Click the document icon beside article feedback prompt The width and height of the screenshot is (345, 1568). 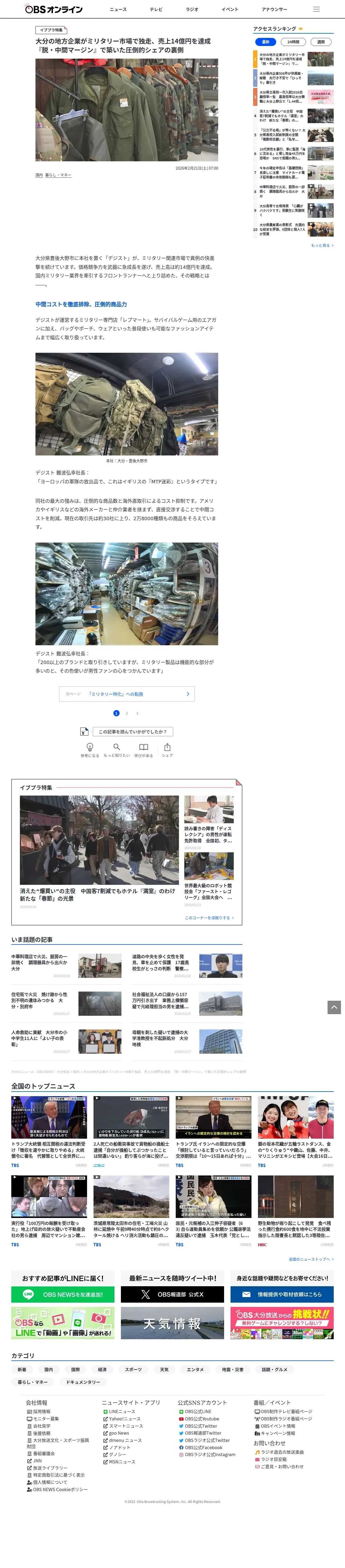click(x=85, y=732)
